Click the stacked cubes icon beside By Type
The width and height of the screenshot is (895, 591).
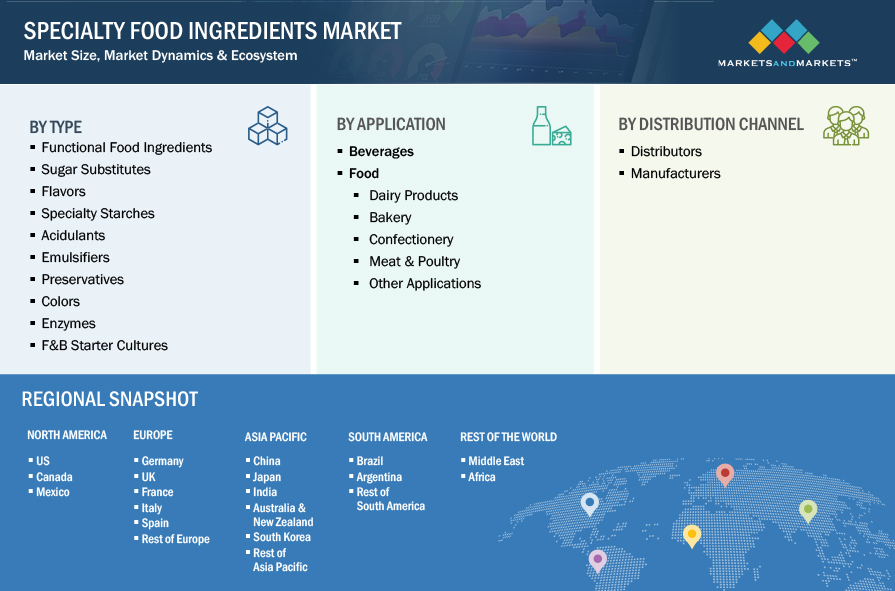(x=267, y=126)
